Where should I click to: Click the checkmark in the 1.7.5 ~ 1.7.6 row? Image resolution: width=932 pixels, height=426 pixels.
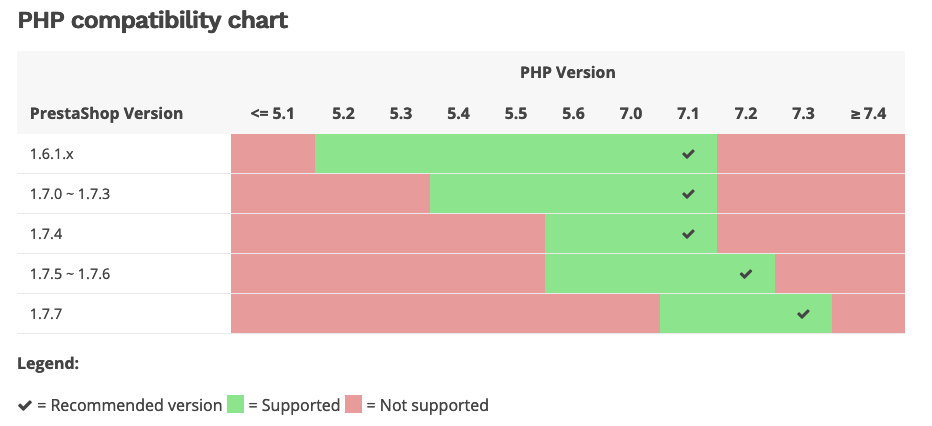(745, 274)
